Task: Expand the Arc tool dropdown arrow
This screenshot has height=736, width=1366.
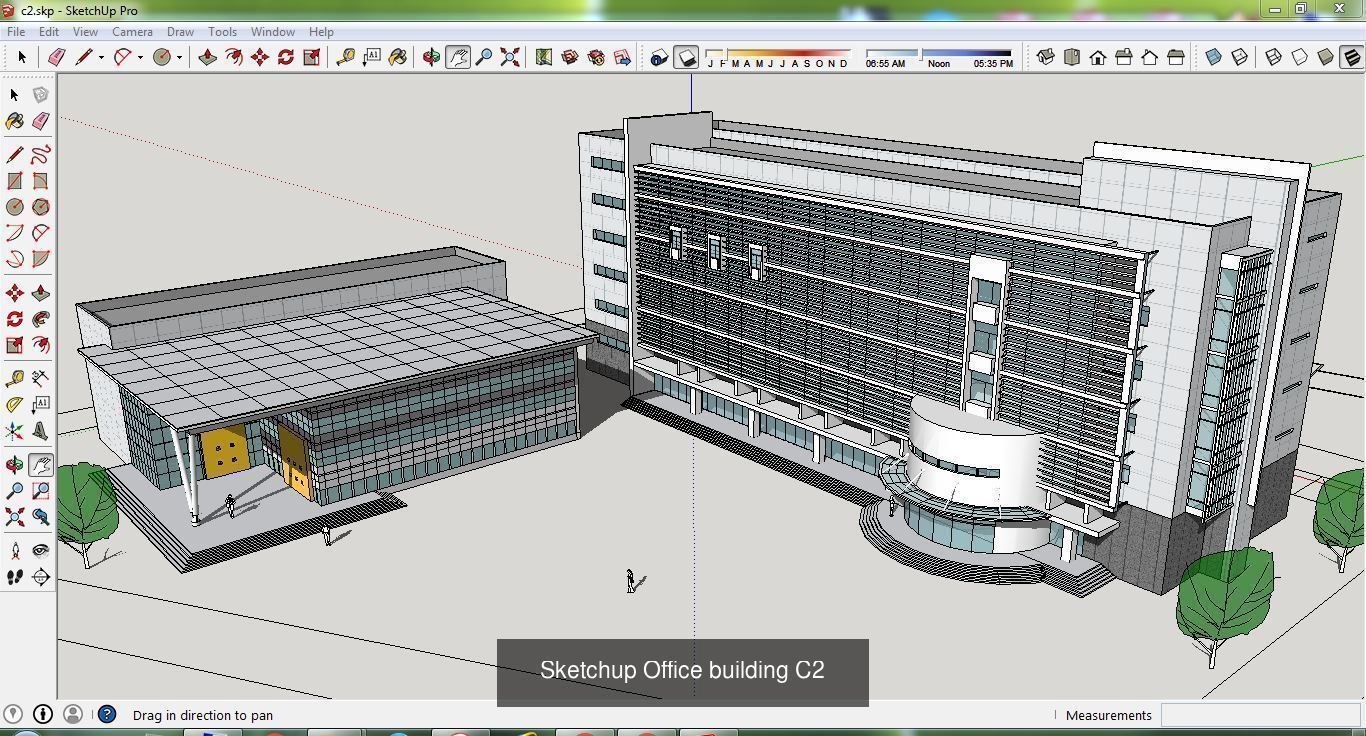Action: [x=140, y=57]
